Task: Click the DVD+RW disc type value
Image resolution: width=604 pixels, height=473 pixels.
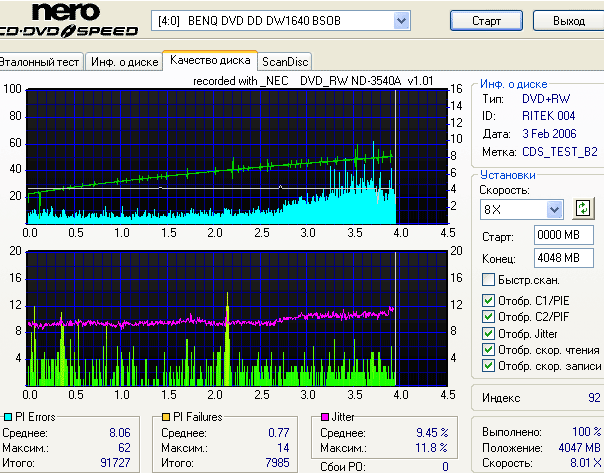Action: [x=546, y=99]
